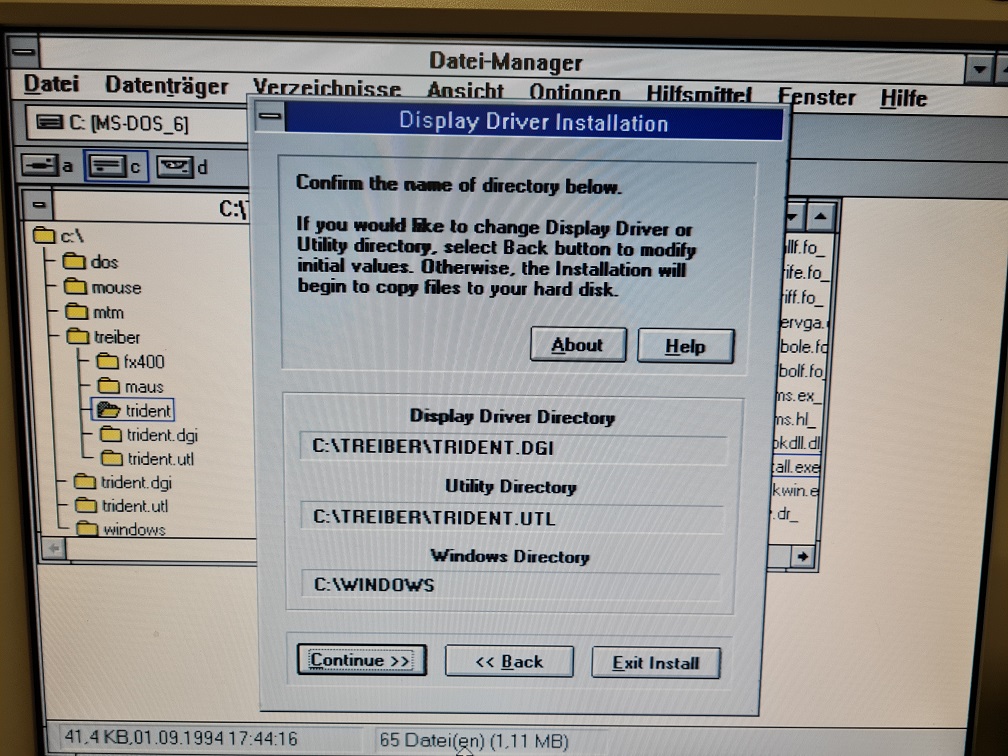The image size is (1008, 756).
Task: Click the << Back button
Action: [508, 661]
